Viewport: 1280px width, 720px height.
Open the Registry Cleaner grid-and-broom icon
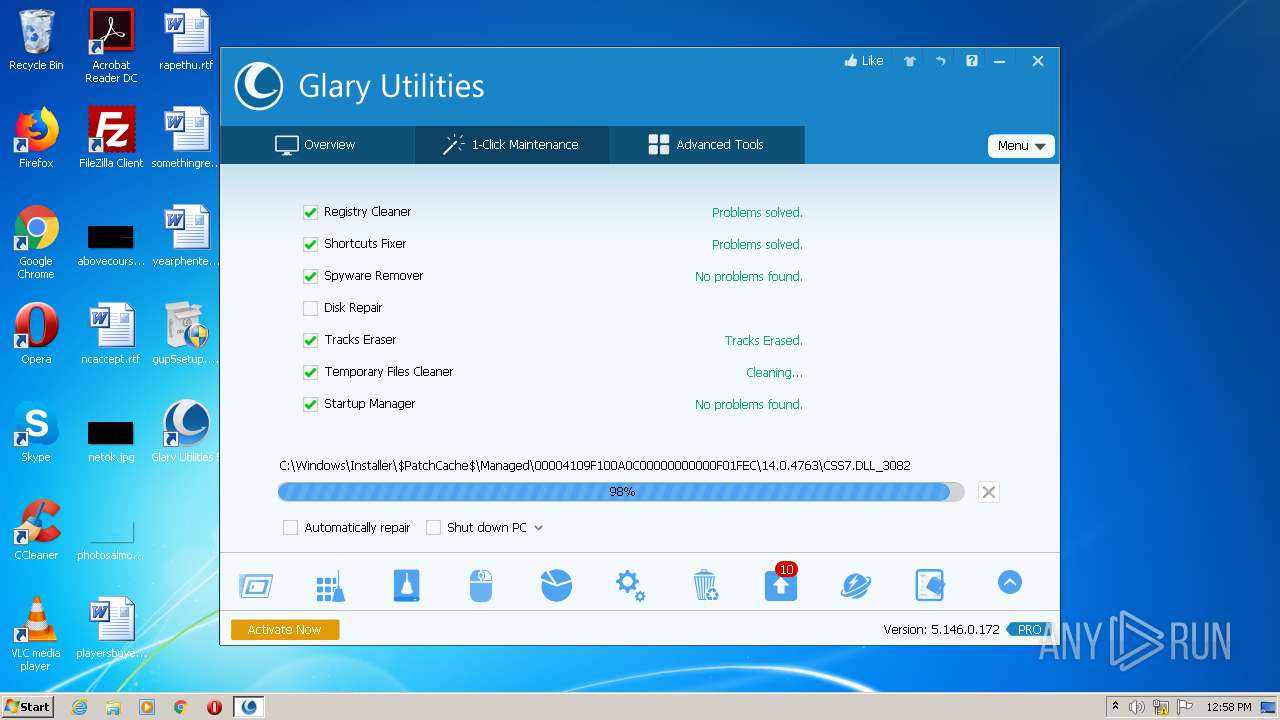330,586
